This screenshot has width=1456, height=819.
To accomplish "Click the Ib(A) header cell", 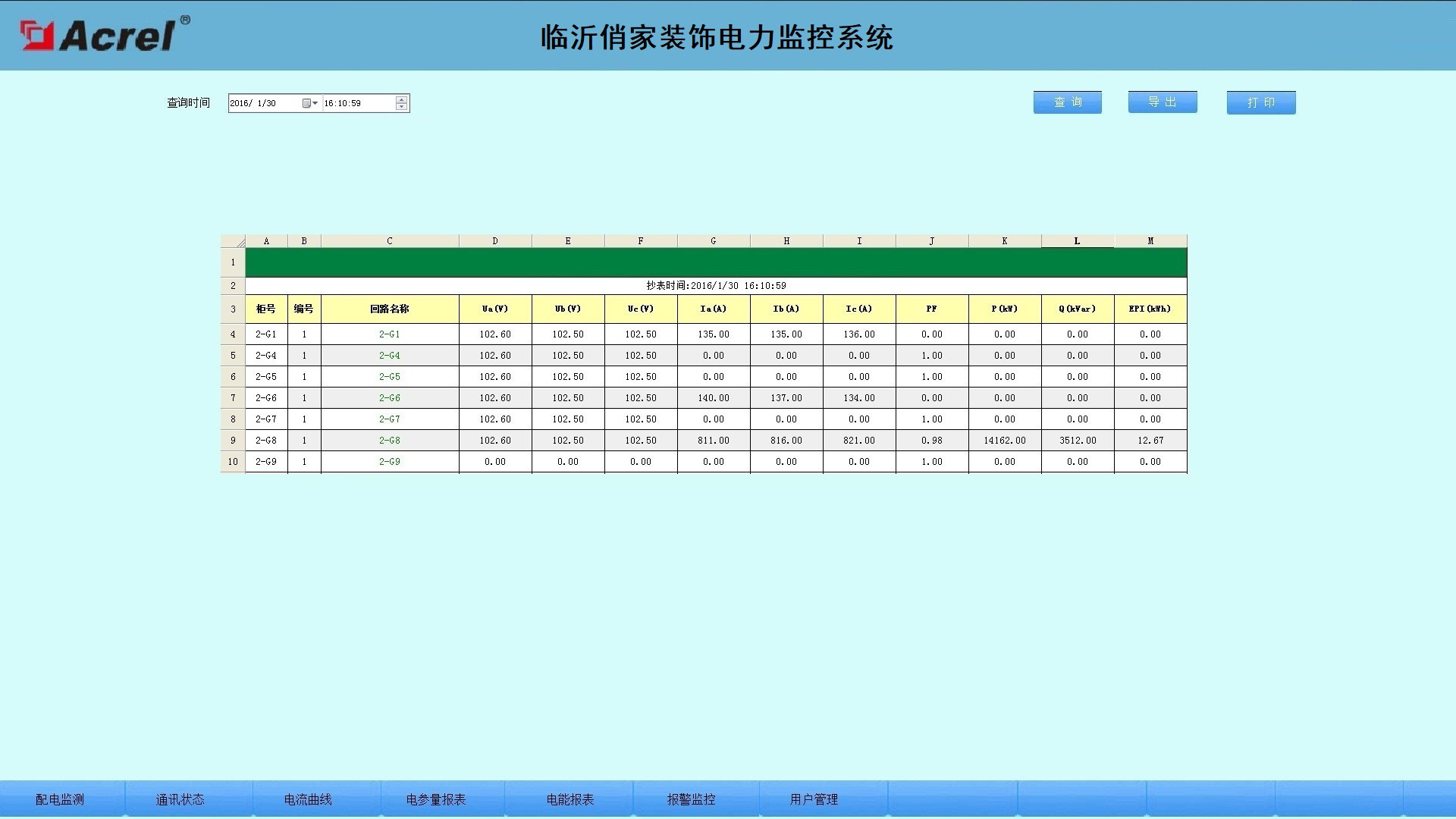I will coord(786,309).
